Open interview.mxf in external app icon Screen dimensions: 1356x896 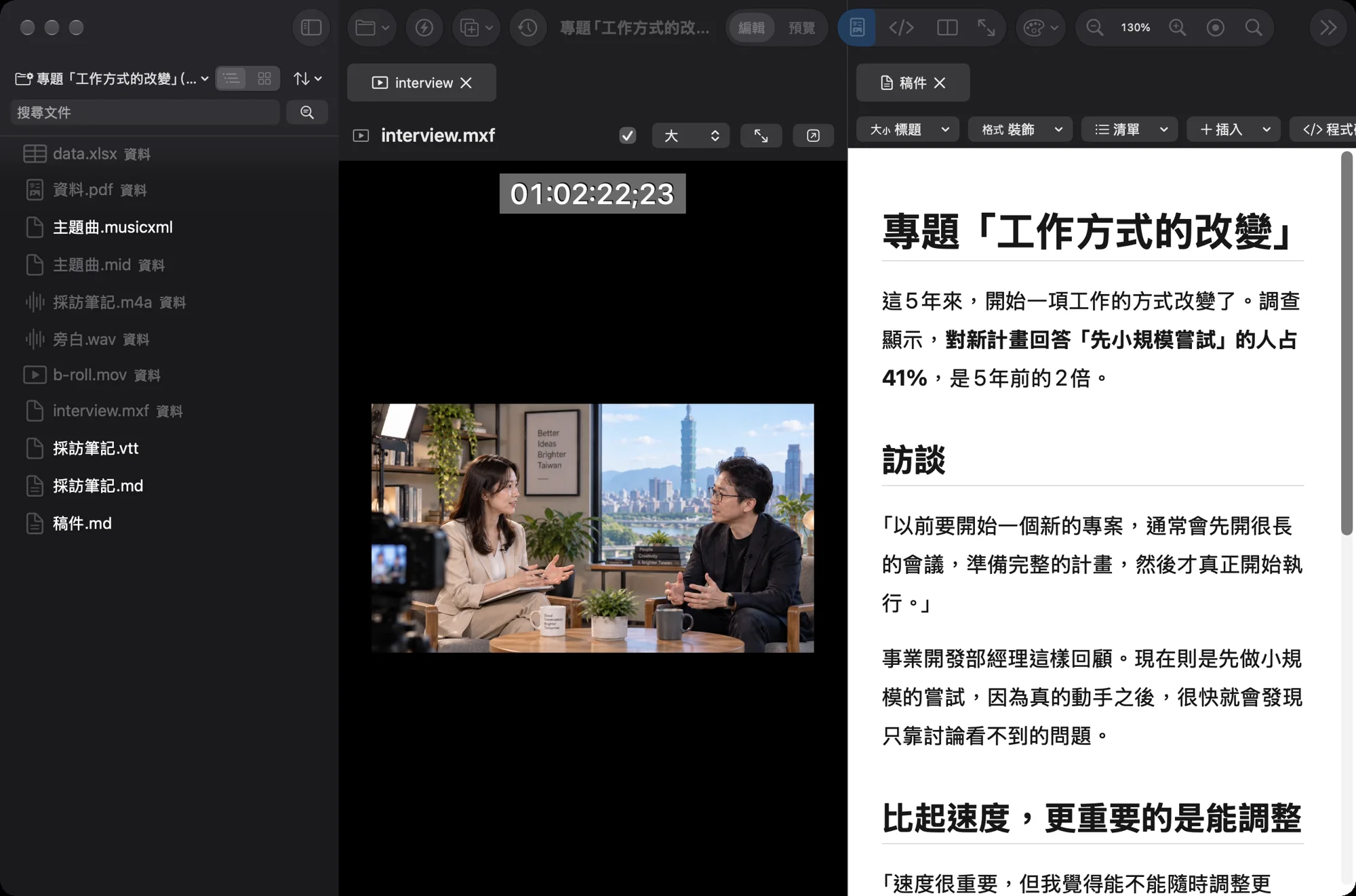(x=813, y=136)
